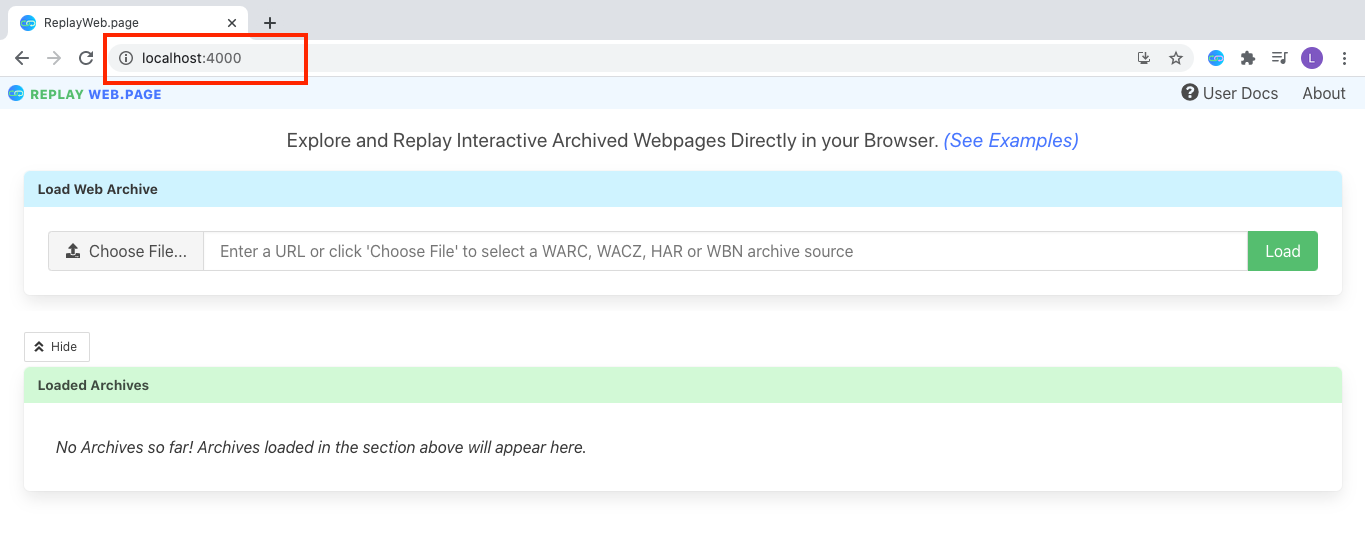Open the ReplayWeb.page extension icon
This screenshot has height=559, width=1365.
(x=1216, y=58)
